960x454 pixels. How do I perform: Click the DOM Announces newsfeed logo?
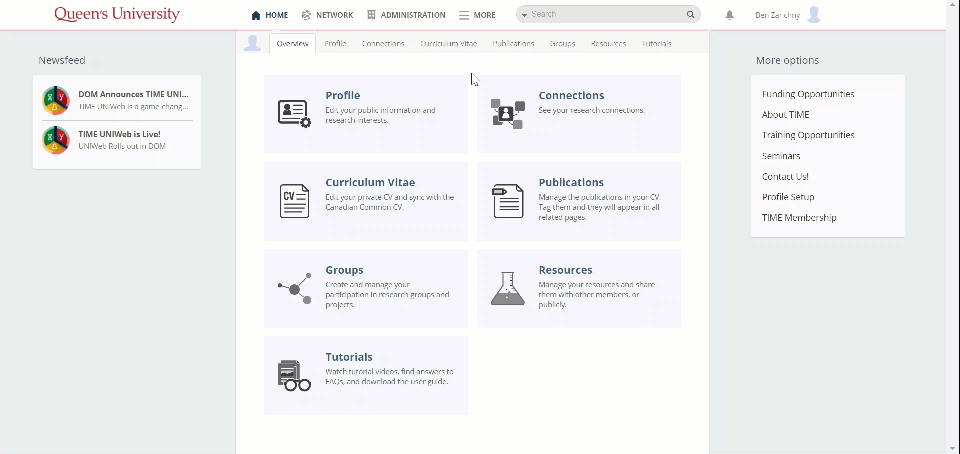56,100
